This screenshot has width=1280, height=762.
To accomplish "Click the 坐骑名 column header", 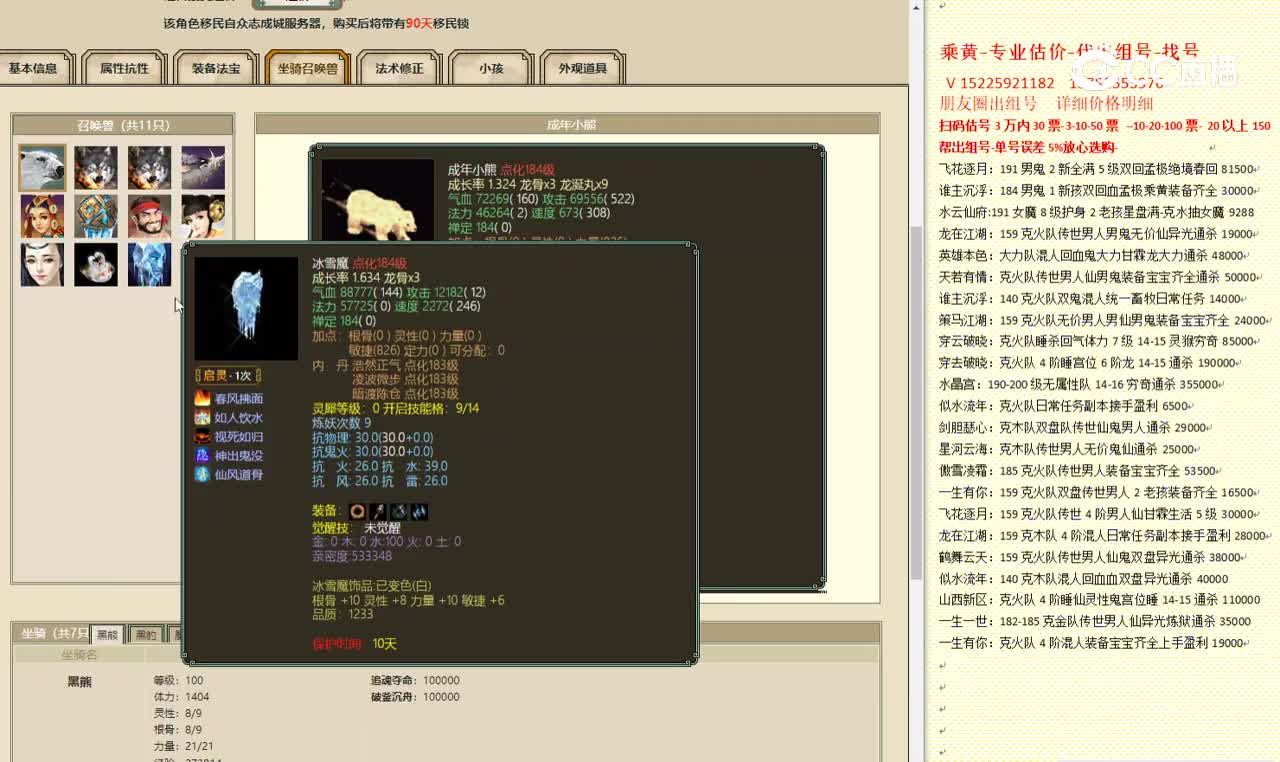I will tap(80, 655).
